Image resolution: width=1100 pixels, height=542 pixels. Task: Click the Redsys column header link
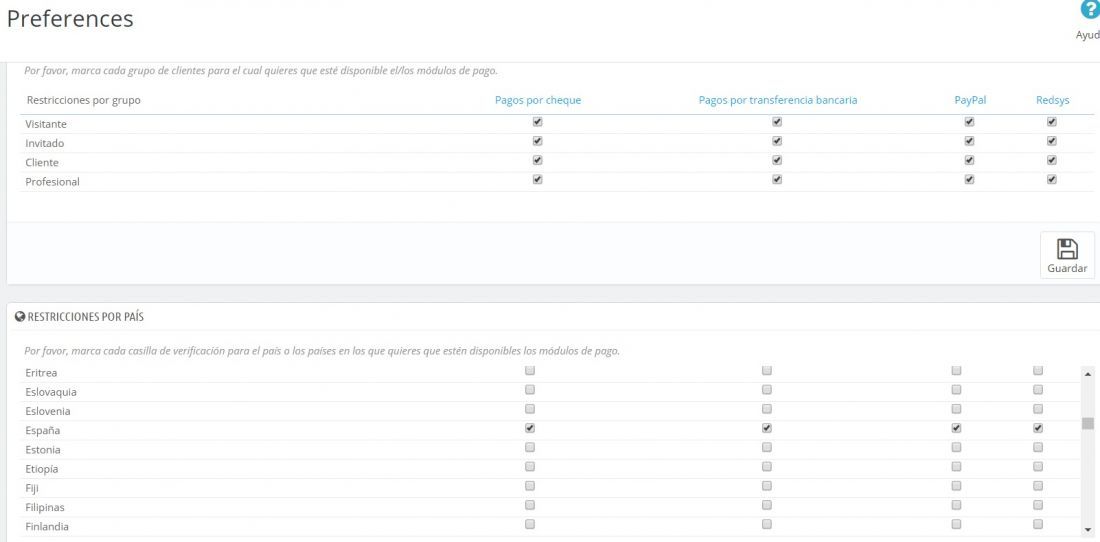(x=1053, y=100)
